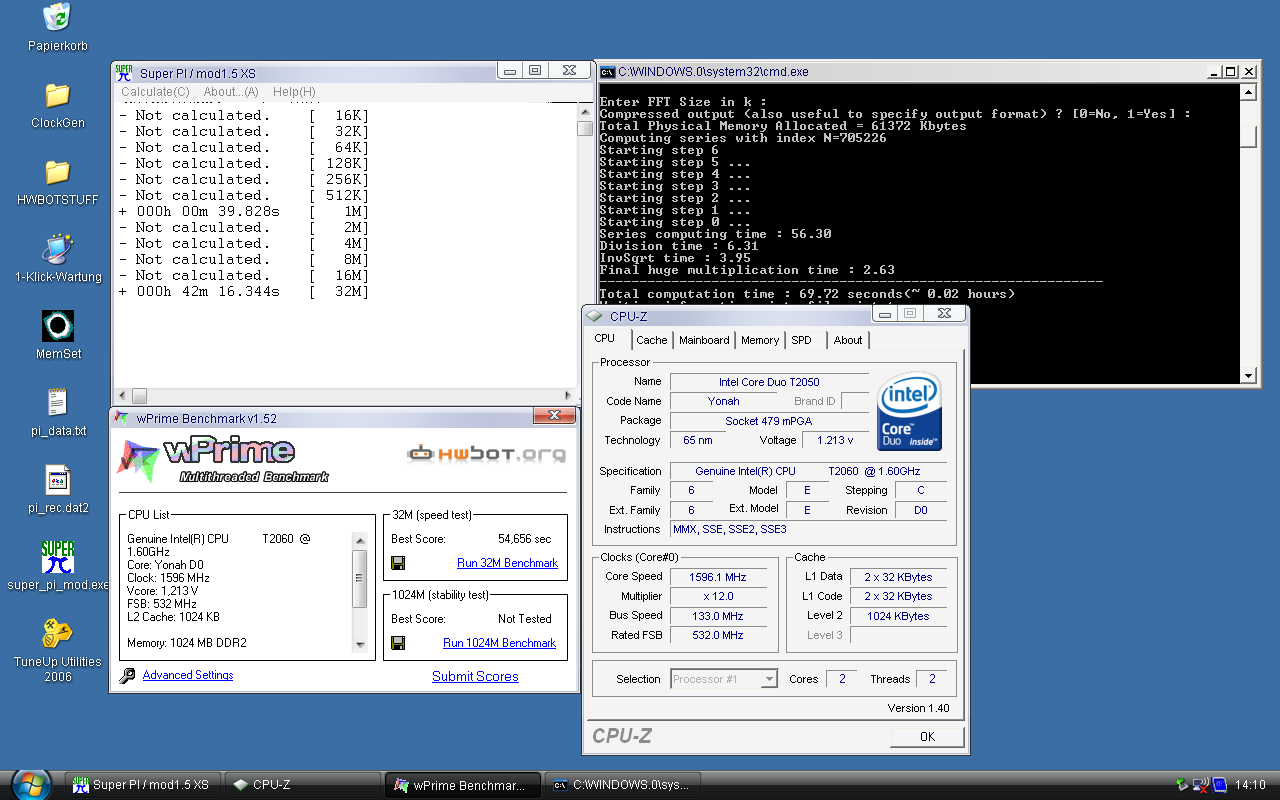Image resolution: width=1280 pixels, height=800 pixels.
Task: Click the Intel Core Duo logo
Action: [x=910, y=411]
